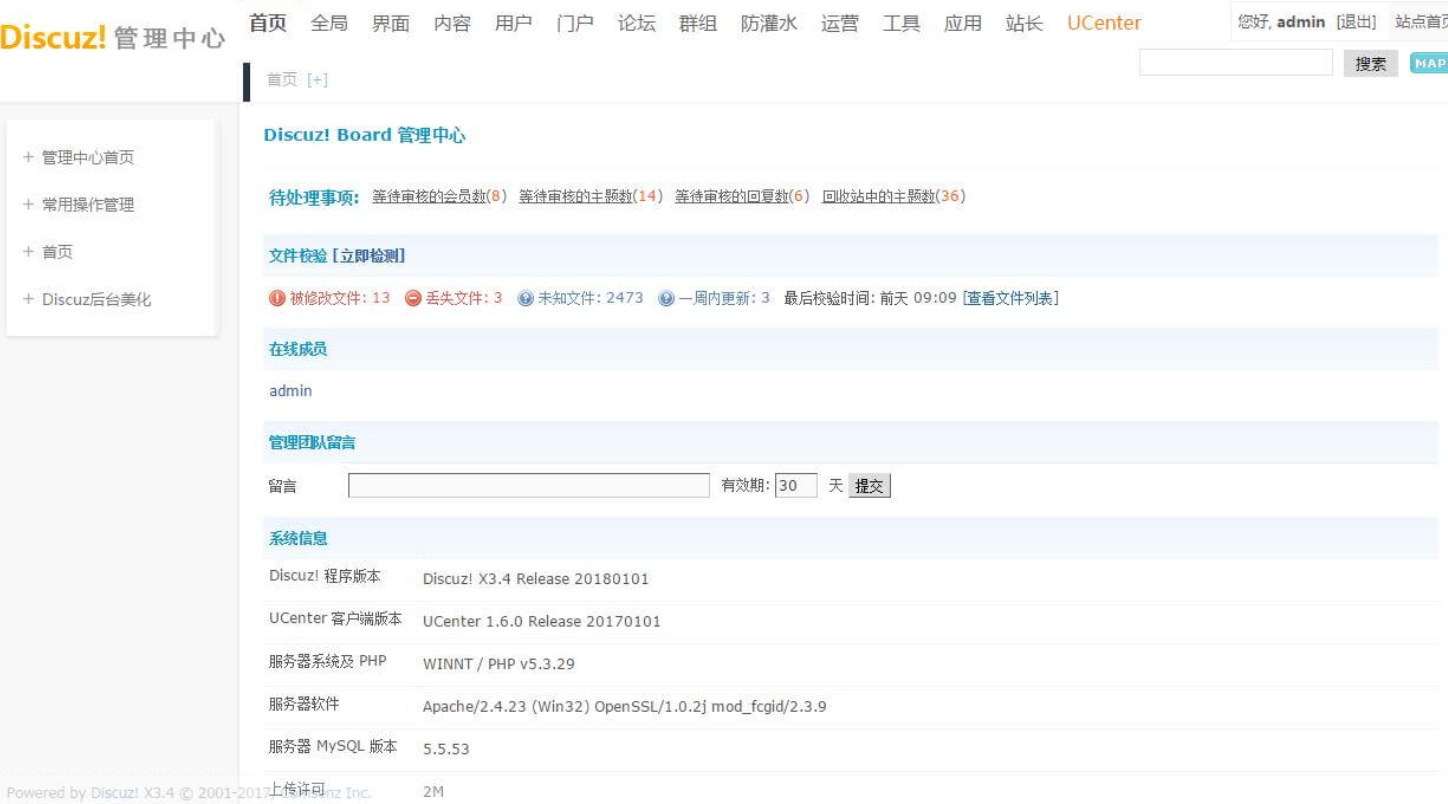
Task: Click the 搜索 search button
Action: click(1370, 63)
